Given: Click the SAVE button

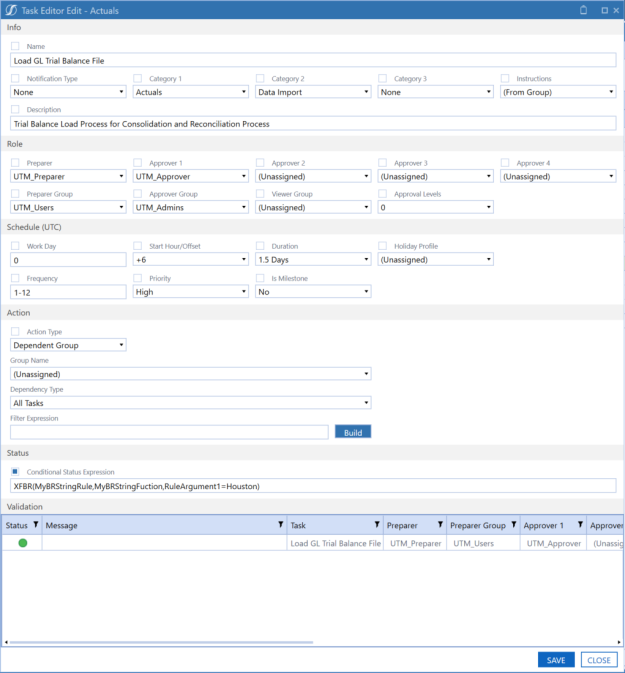Looking at the screenshot, I should 556,660.
